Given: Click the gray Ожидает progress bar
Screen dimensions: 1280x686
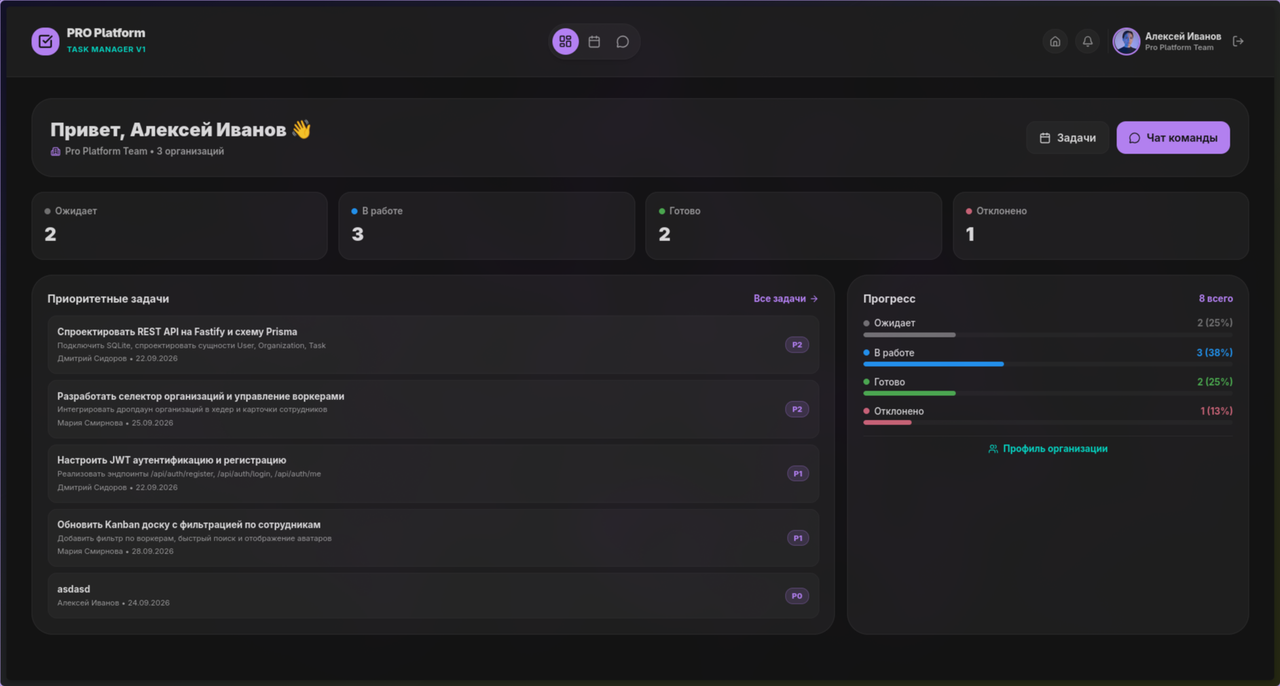Looking at the screenshot, I should [x=909, y=335].
